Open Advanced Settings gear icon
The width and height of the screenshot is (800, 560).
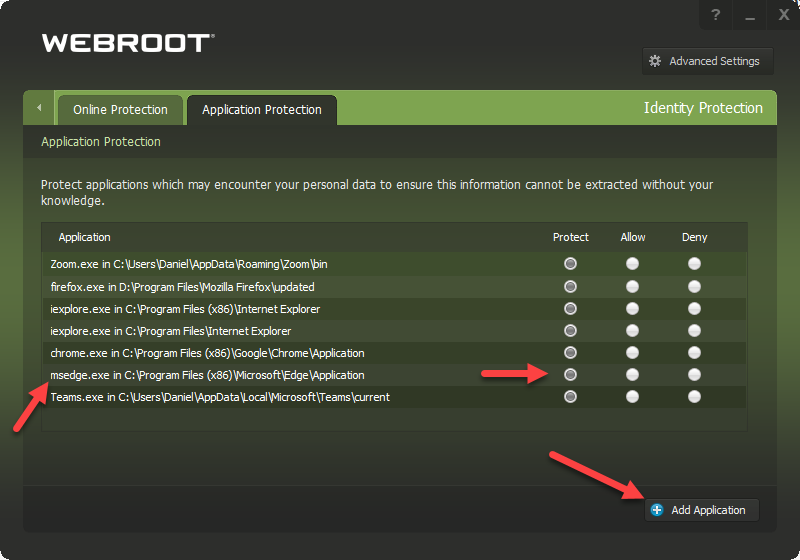click(x=655, y=61)
